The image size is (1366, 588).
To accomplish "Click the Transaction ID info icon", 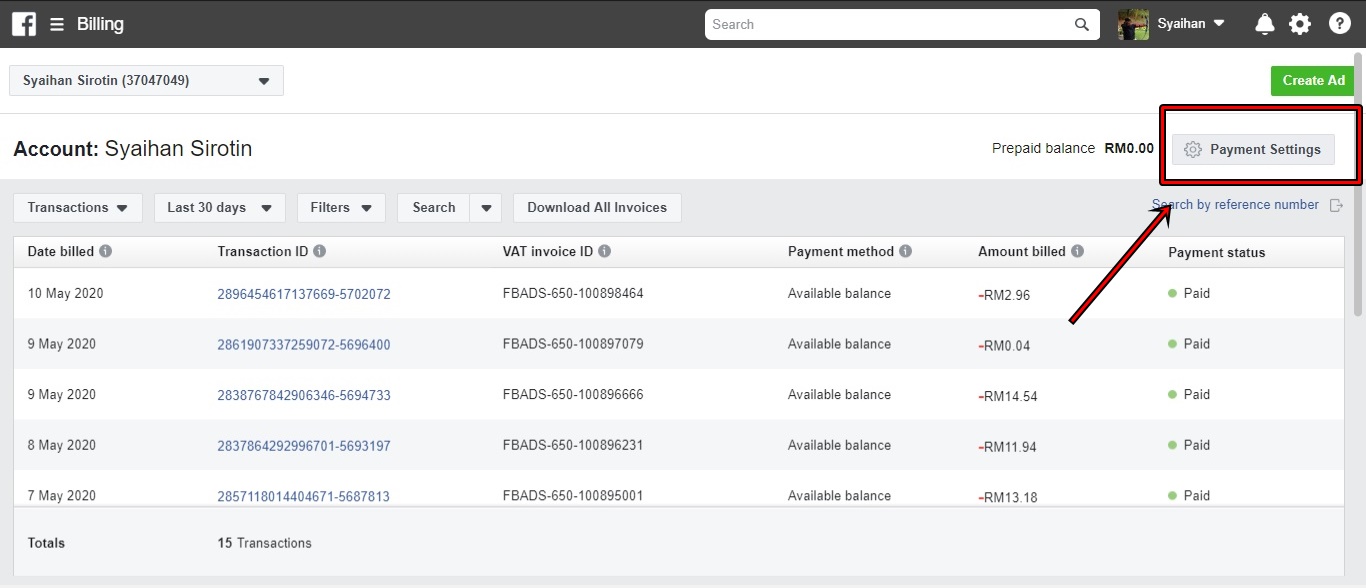I will tap(320, 252).
